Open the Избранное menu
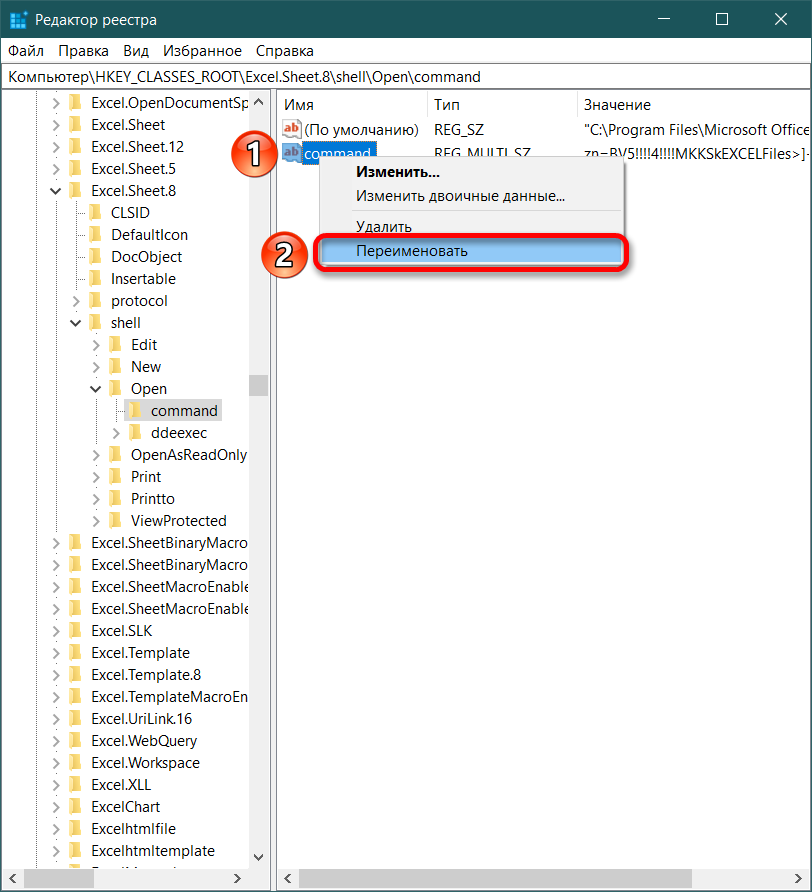 [x=202, y=50]
